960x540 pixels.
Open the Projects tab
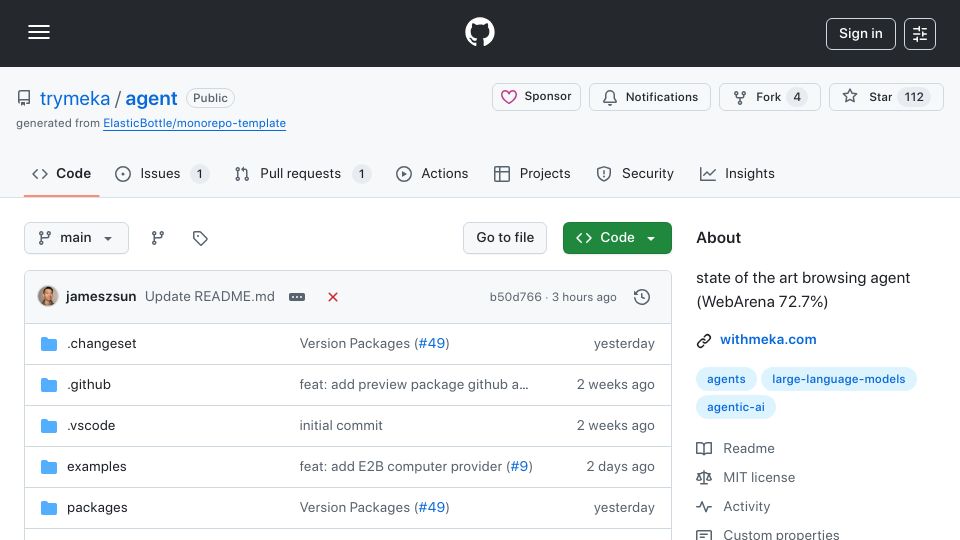pos(531,174)
